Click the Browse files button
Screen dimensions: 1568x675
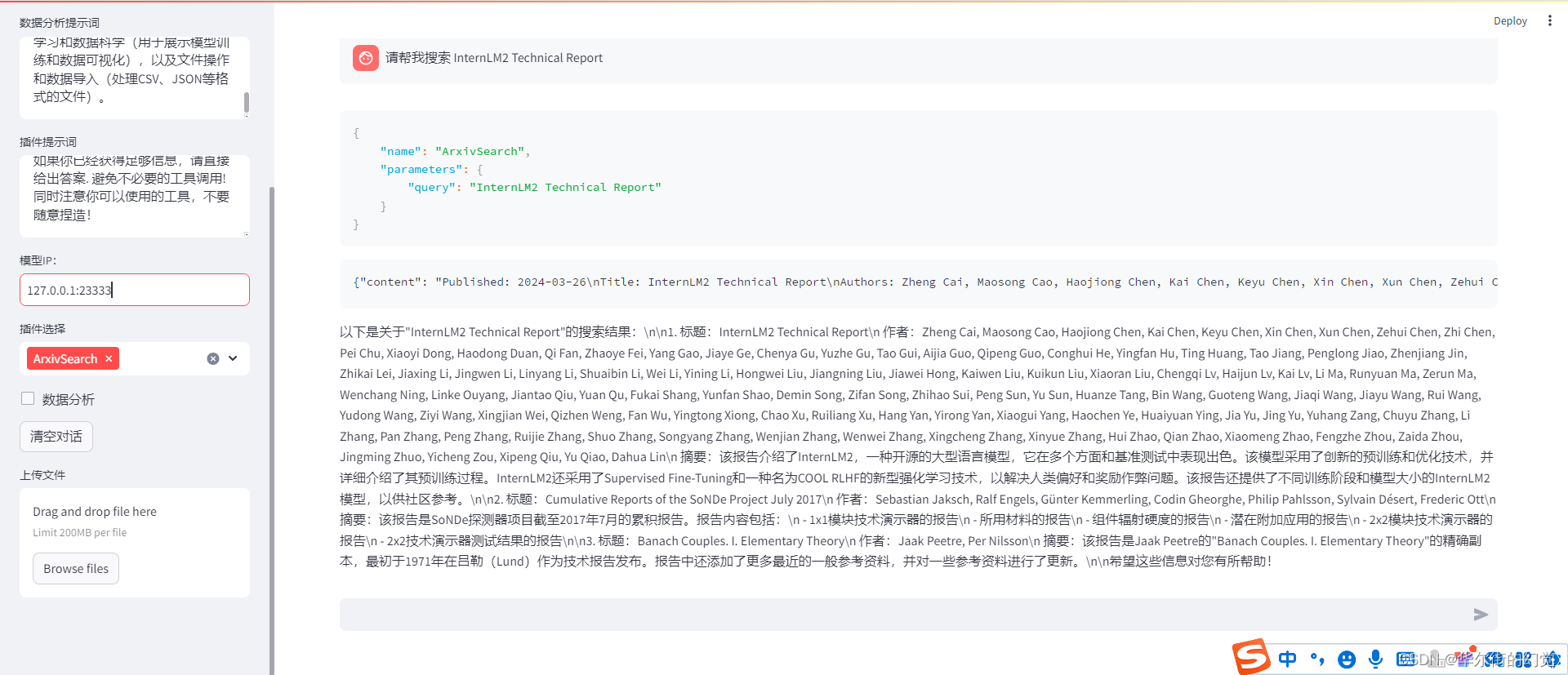point(76,569)
